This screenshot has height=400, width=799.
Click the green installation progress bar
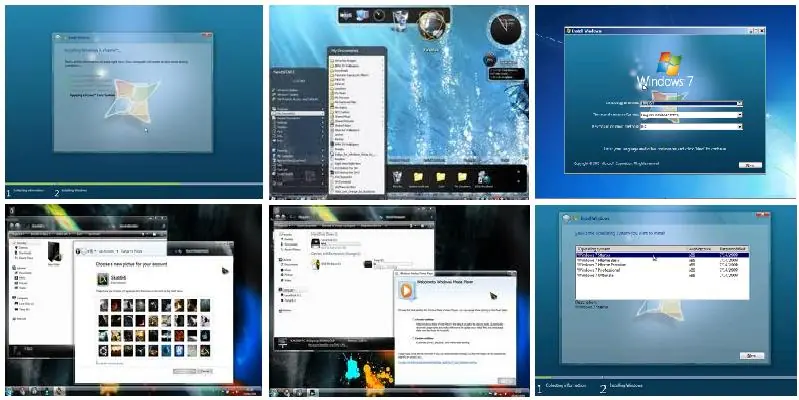tap(92, 183)
